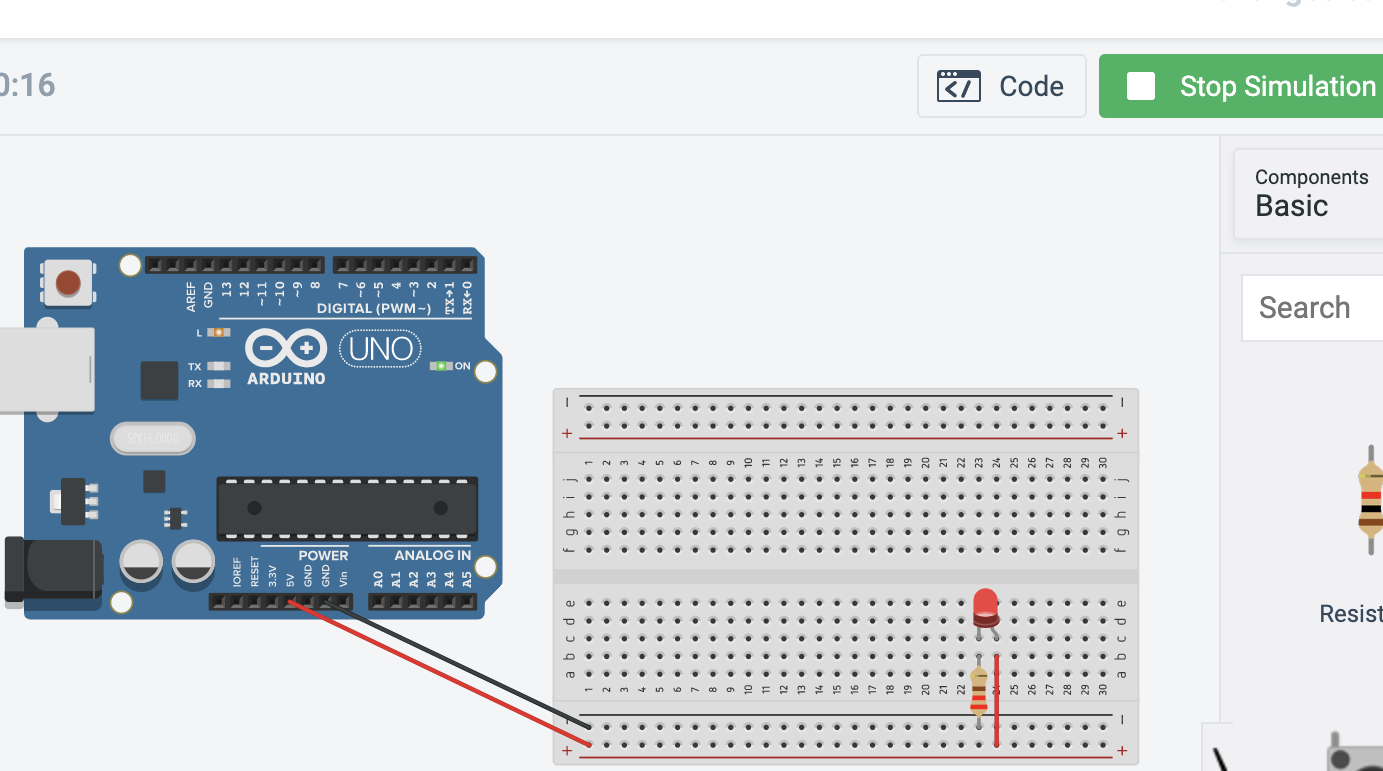Click the POWER header label
Viewport: 1383px width, 771px height.
click(x=323, y=555)
